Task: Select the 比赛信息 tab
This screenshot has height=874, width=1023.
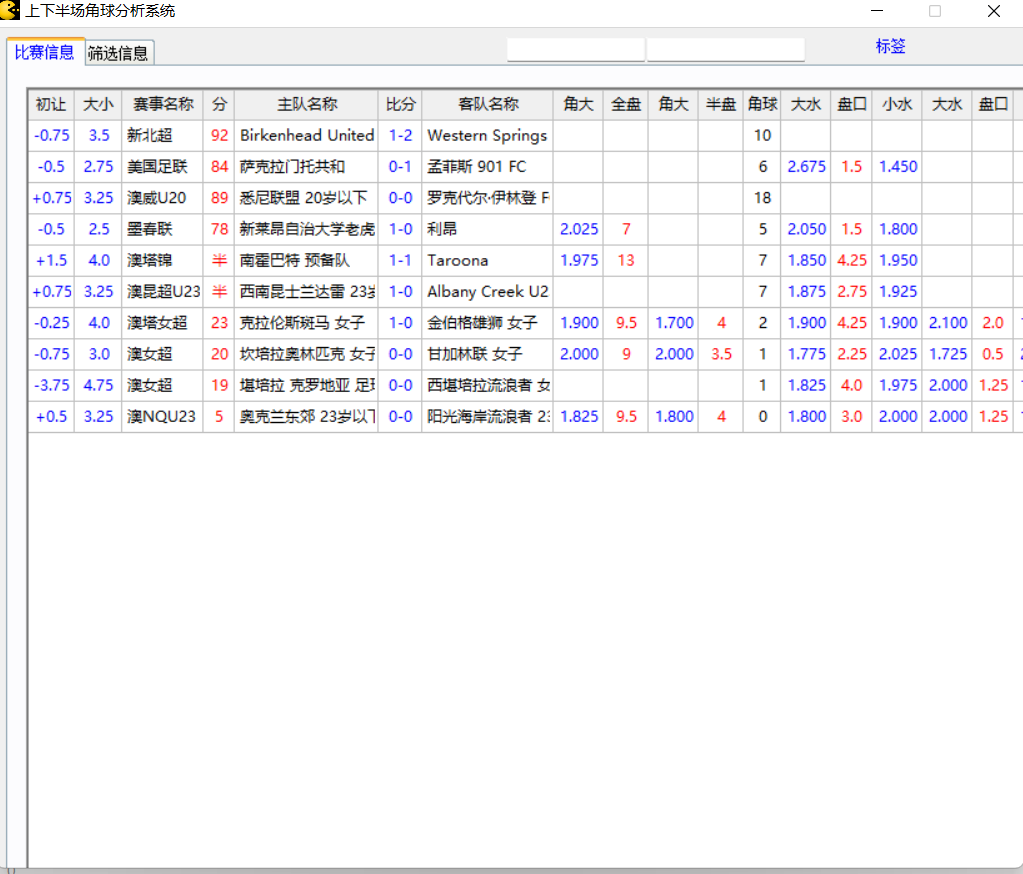Action: pyautogui.click(x=45, y=52)
